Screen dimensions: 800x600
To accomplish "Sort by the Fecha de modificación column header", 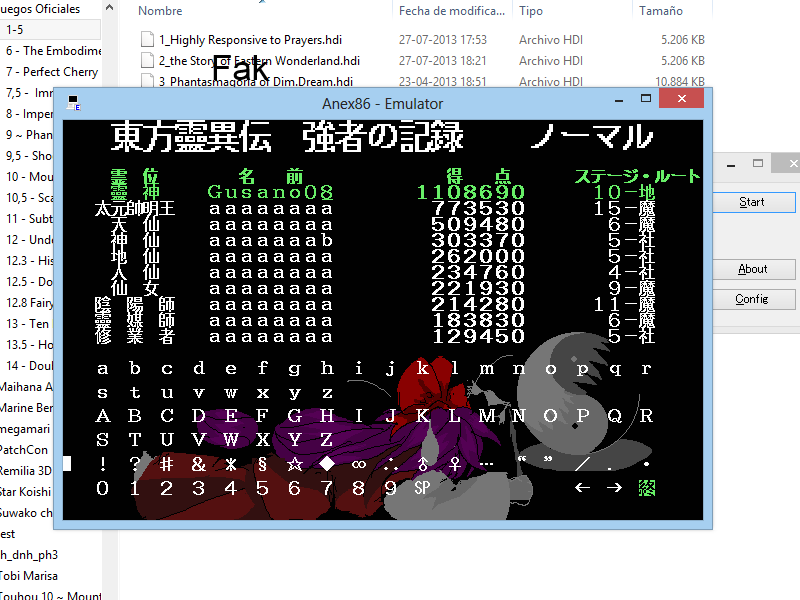I will [x=452, y=11].
